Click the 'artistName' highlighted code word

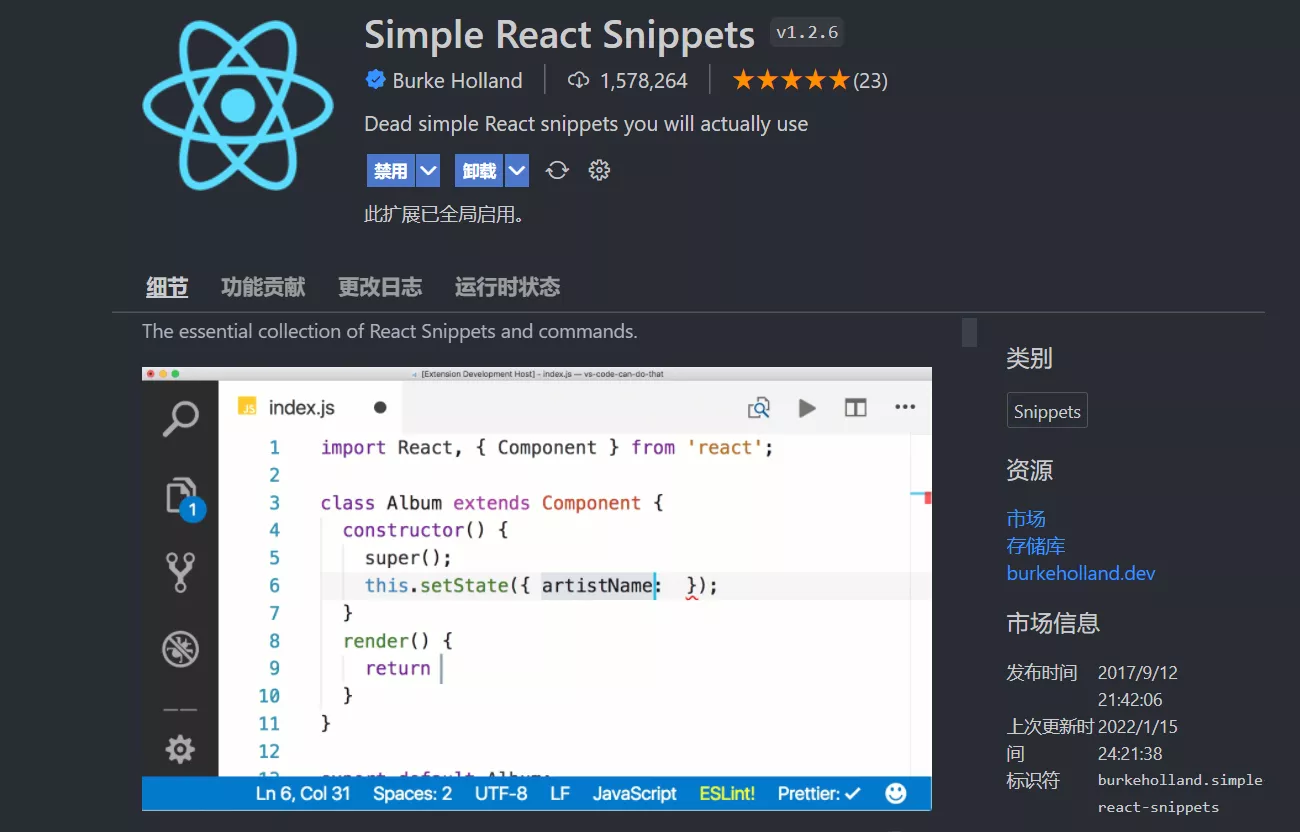tap(598, 585)
